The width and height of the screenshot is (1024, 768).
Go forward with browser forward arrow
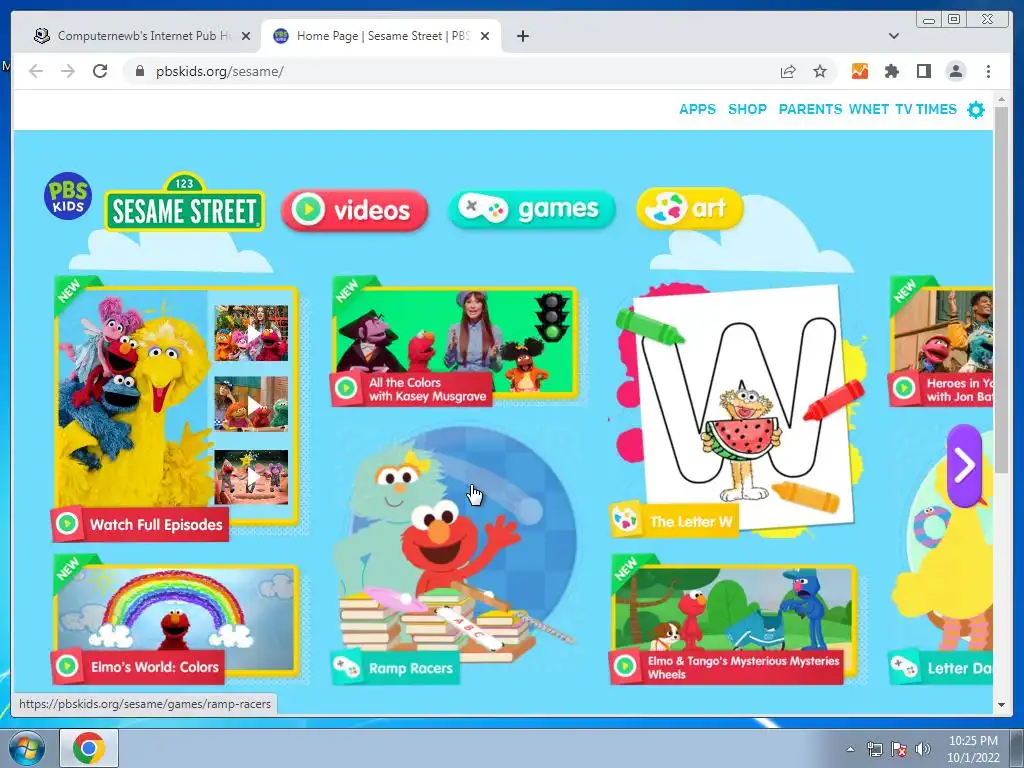click(68, 71)
